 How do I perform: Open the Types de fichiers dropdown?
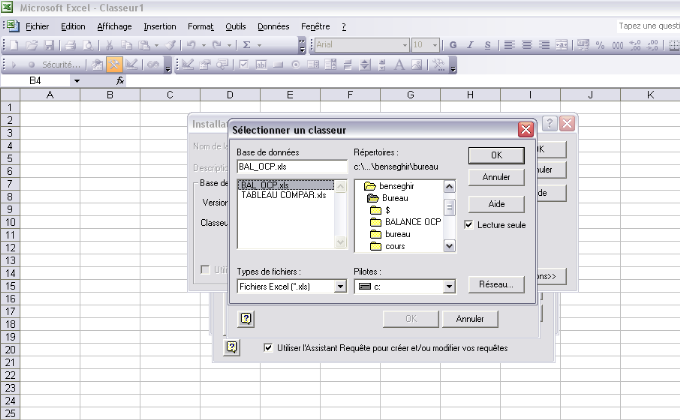[340, 286]
